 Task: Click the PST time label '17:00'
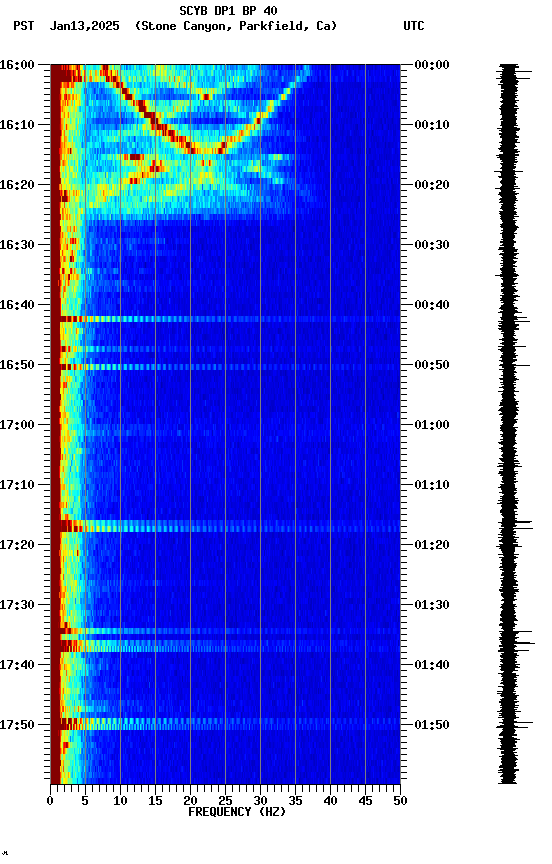point(17,425)
